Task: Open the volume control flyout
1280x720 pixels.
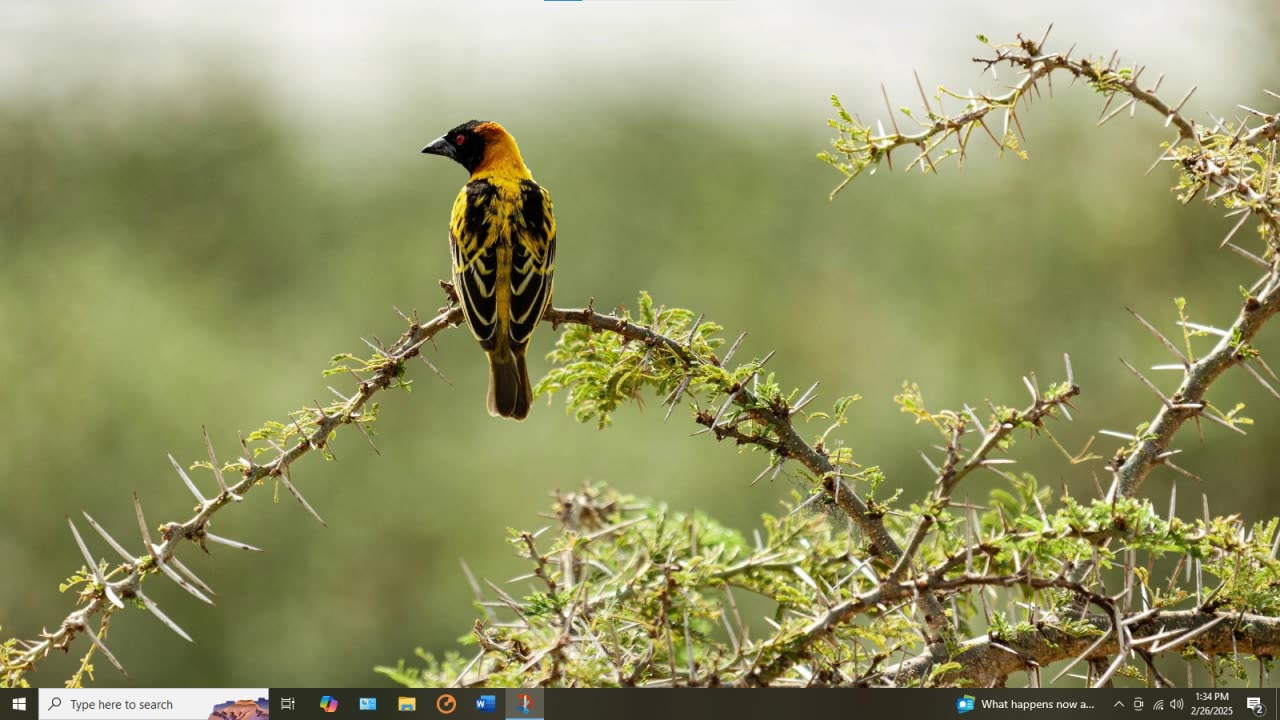Action: click(x=1177, y=704)
